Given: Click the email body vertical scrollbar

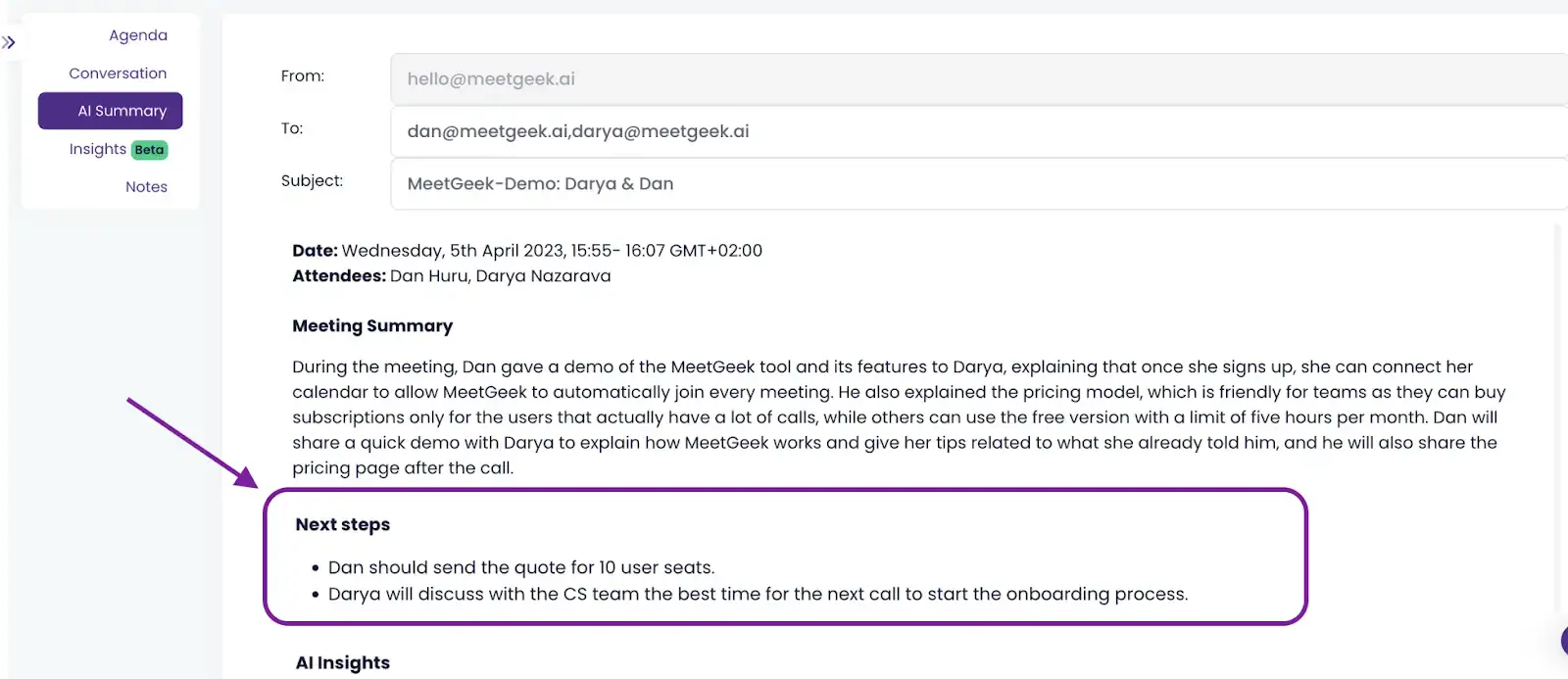Looking at the screenshot, I should tap(1557, 416).
